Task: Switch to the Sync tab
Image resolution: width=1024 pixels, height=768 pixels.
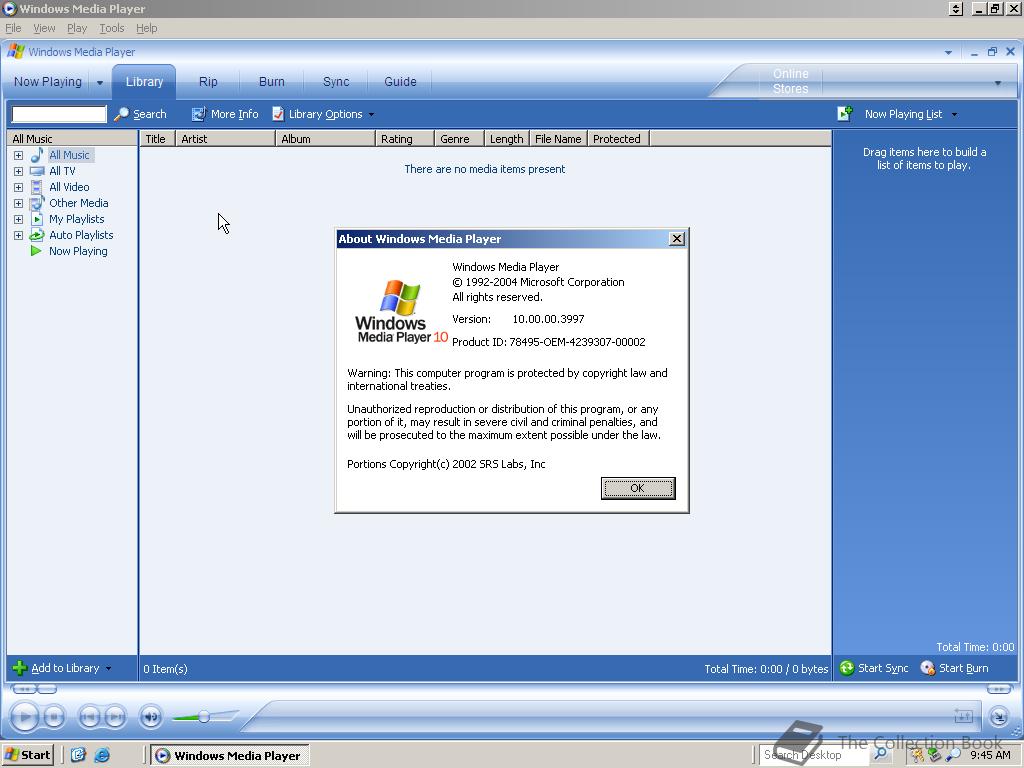Action: (336, 82)
